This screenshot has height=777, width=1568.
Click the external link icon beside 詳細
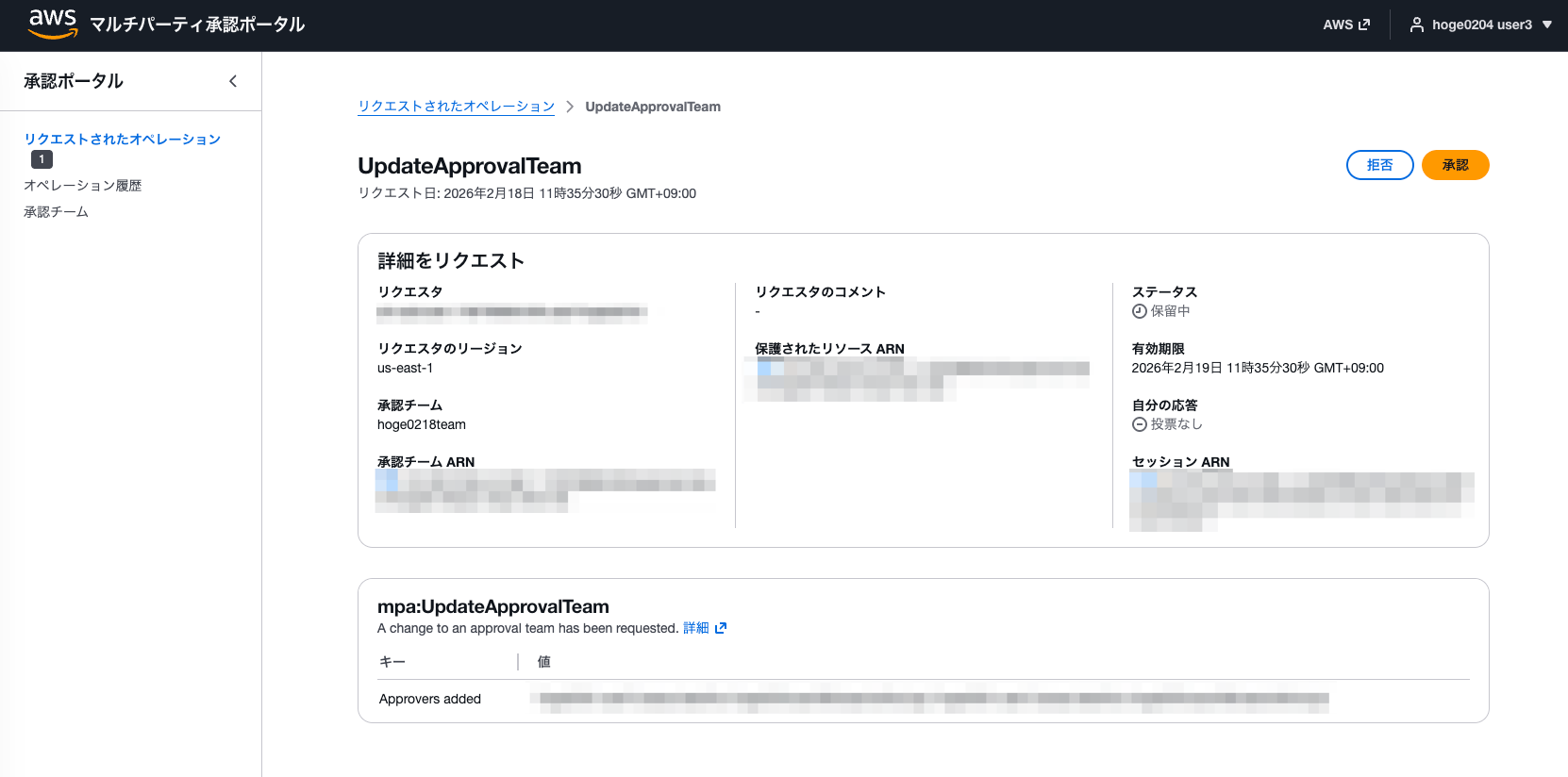coord(721,628)
